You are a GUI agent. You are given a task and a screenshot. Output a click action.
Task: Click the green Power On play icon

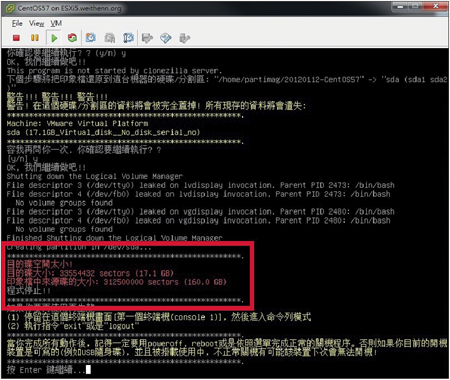(54, 38)
